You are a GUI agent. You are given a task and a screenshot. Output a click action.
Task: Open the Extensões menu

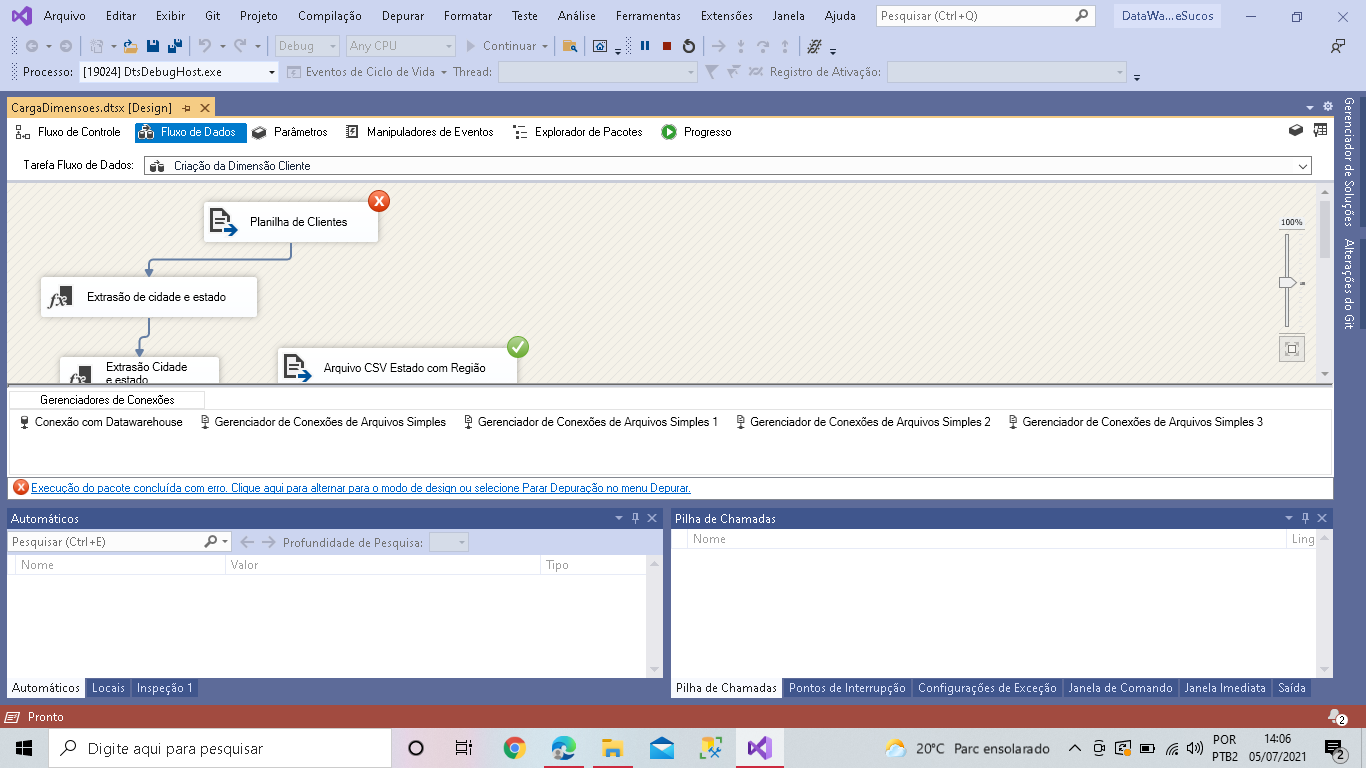tap(727, 16)
